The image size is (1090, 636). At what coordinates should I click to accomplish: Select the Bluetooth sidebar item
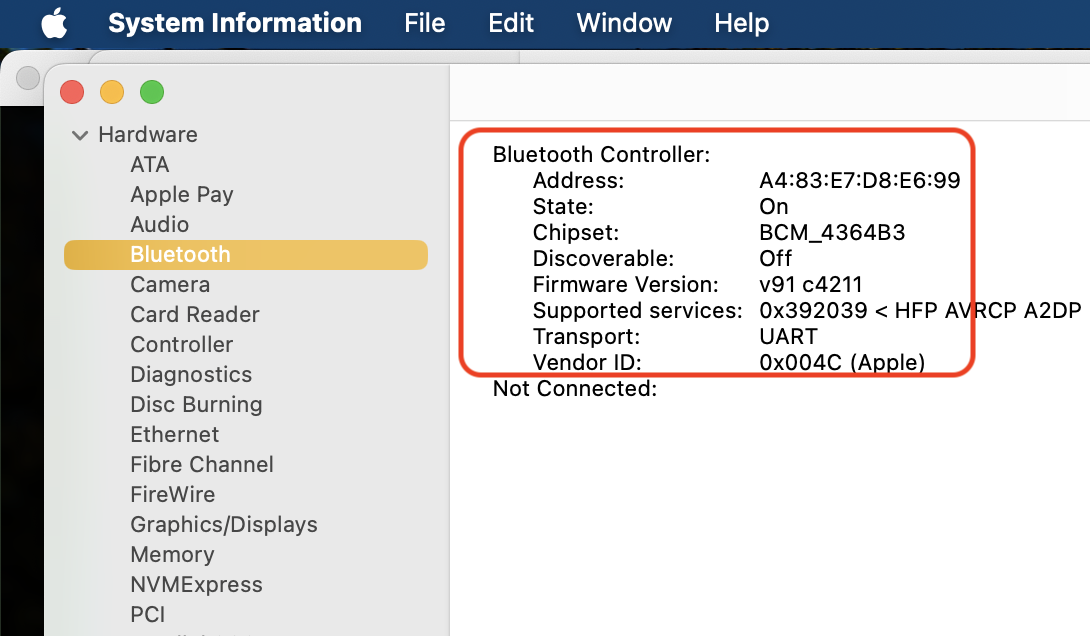coord(180,255)
